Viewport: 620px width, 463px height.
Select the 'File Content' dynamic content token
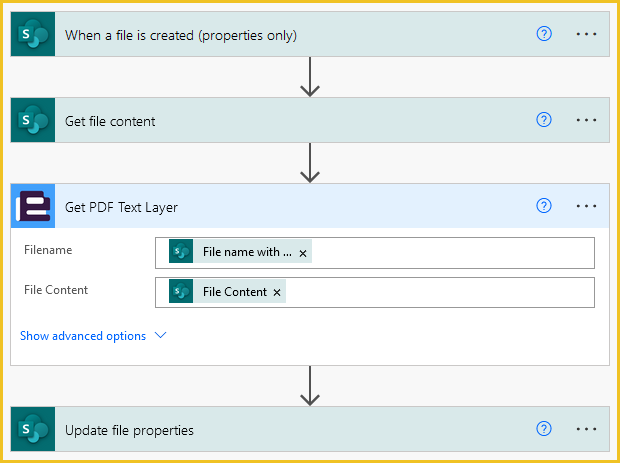click(x=227, y=291)
